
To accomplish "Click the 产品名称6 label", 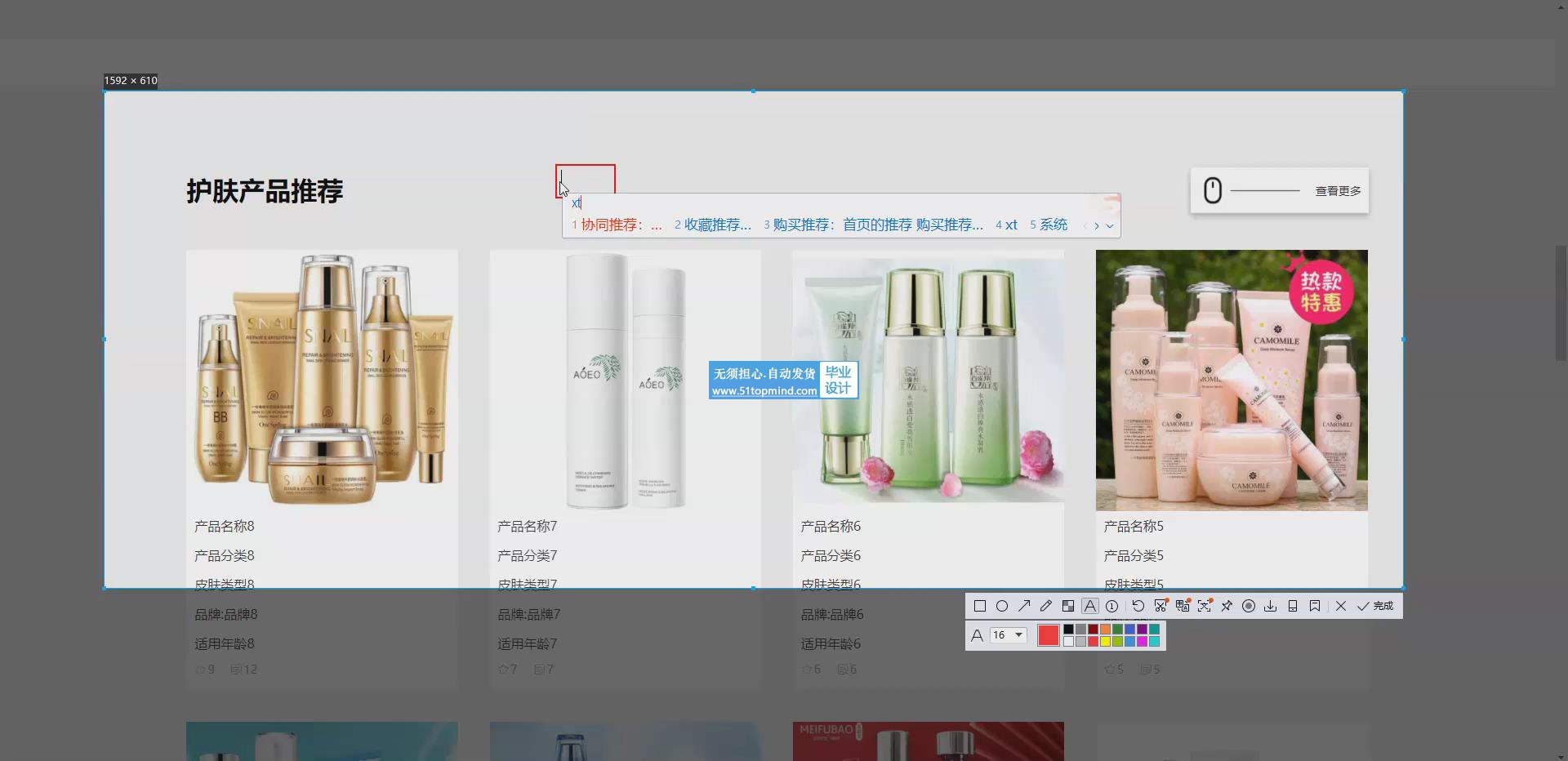I will point(831,527).
